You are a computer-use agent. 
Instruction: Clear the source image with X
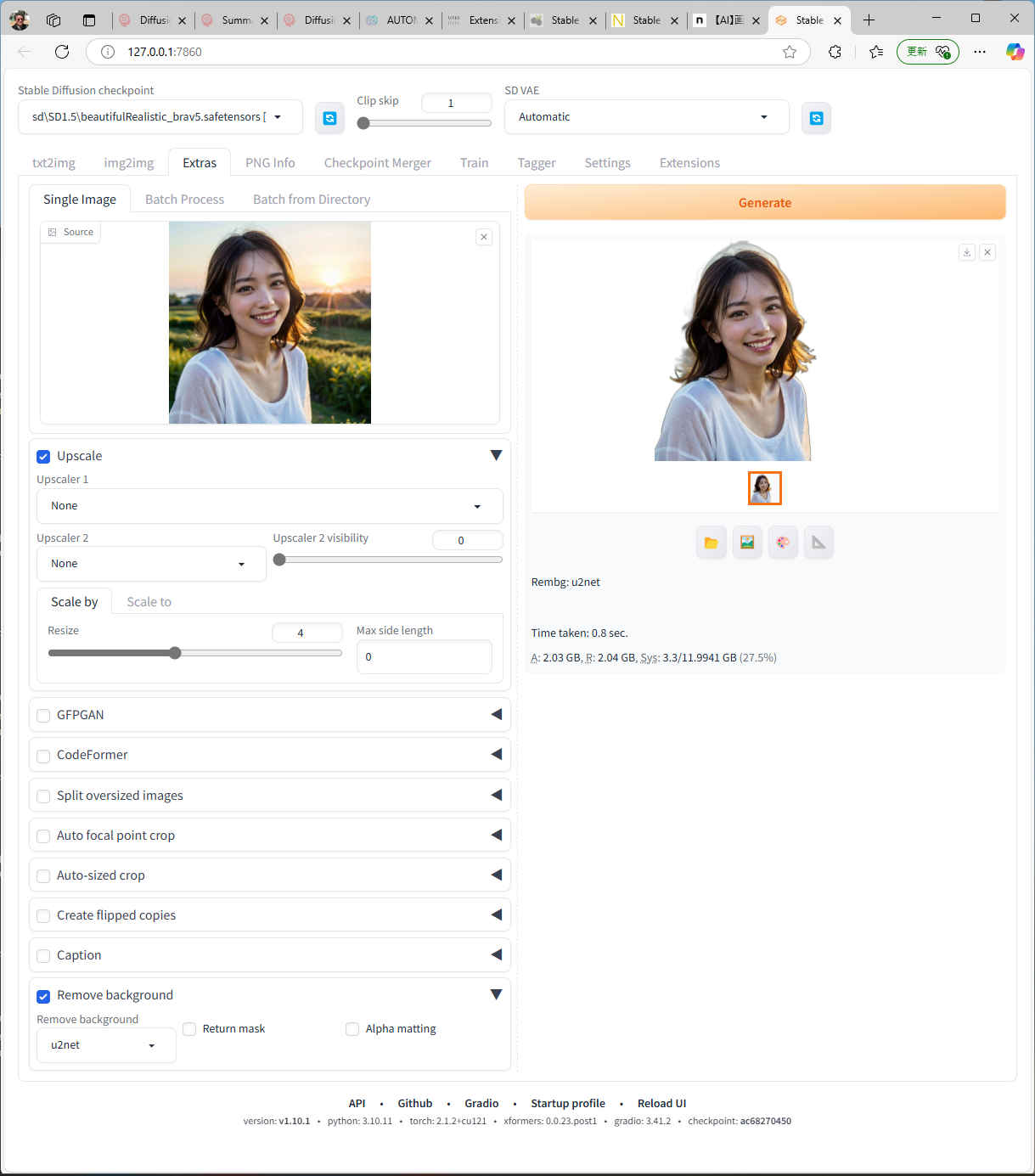[484, 237]
